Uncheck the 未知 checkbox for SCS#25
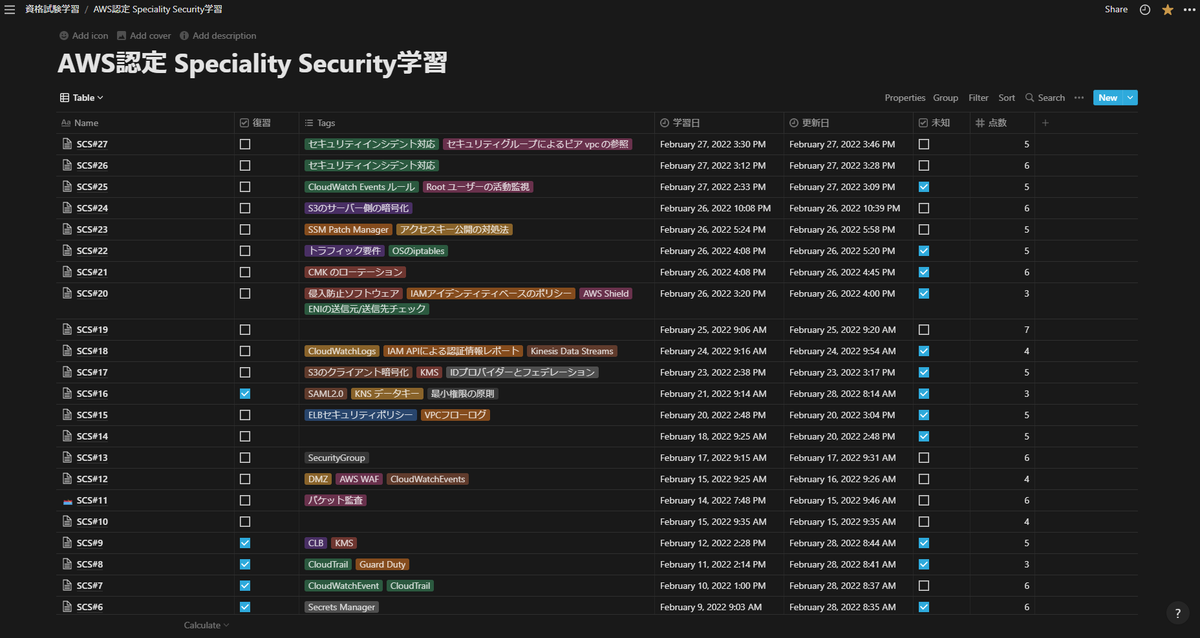The image size is (1200, 638). click(924, 187)
